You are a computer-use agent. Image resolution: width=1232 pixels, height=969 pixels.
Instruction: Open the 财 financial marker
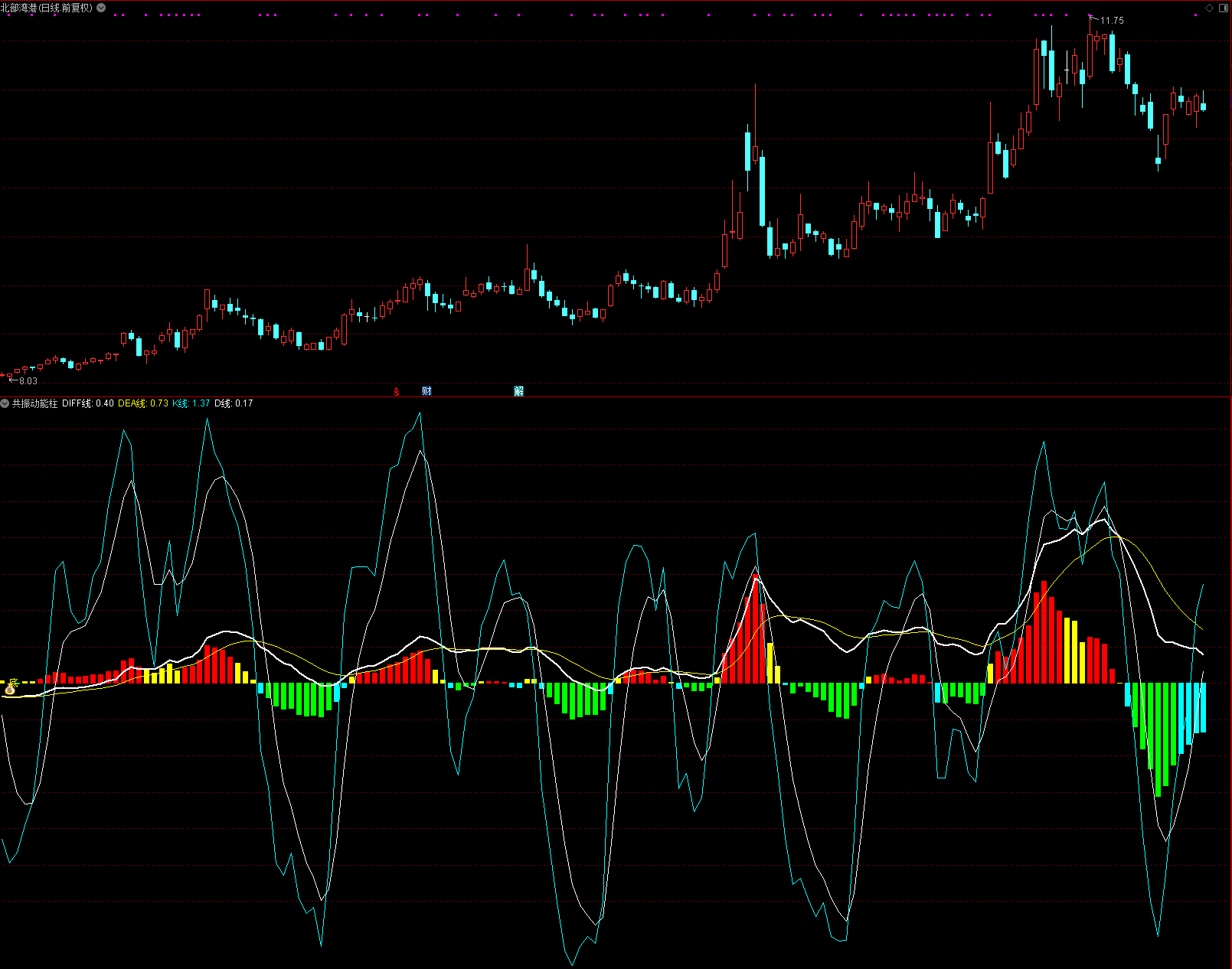426,391
